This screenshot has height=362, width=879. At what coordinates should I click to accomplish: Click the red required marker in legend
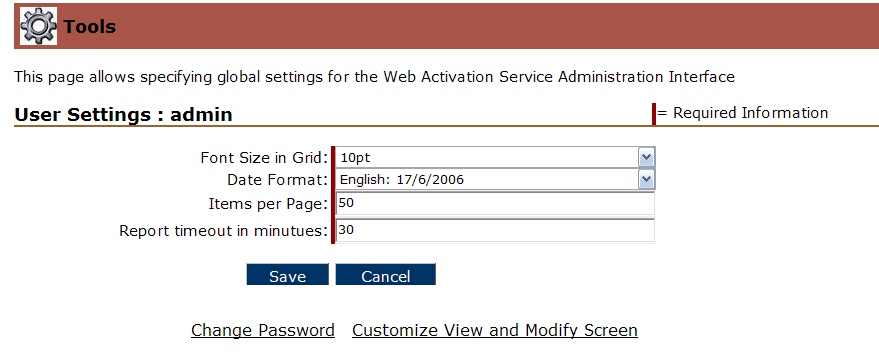coord(654,114)
